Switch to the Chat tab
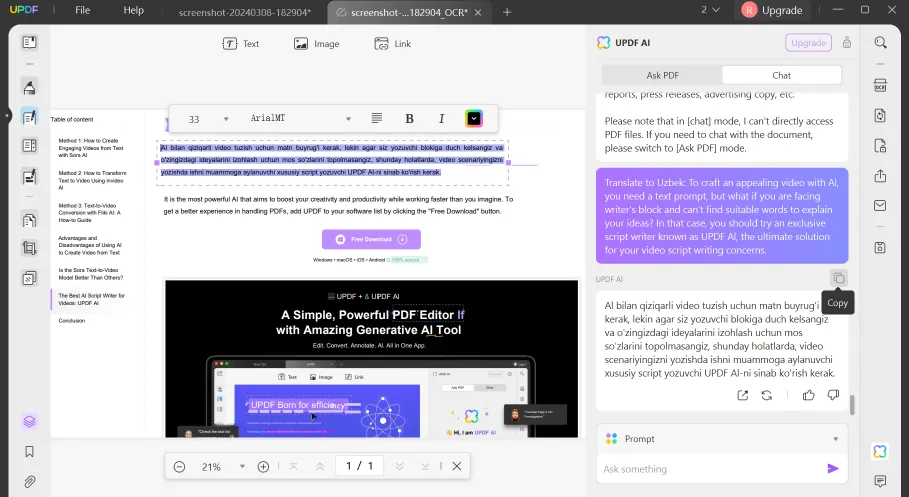Image resolution: width=909 pixels, height=497 pixels. point(781,75)
